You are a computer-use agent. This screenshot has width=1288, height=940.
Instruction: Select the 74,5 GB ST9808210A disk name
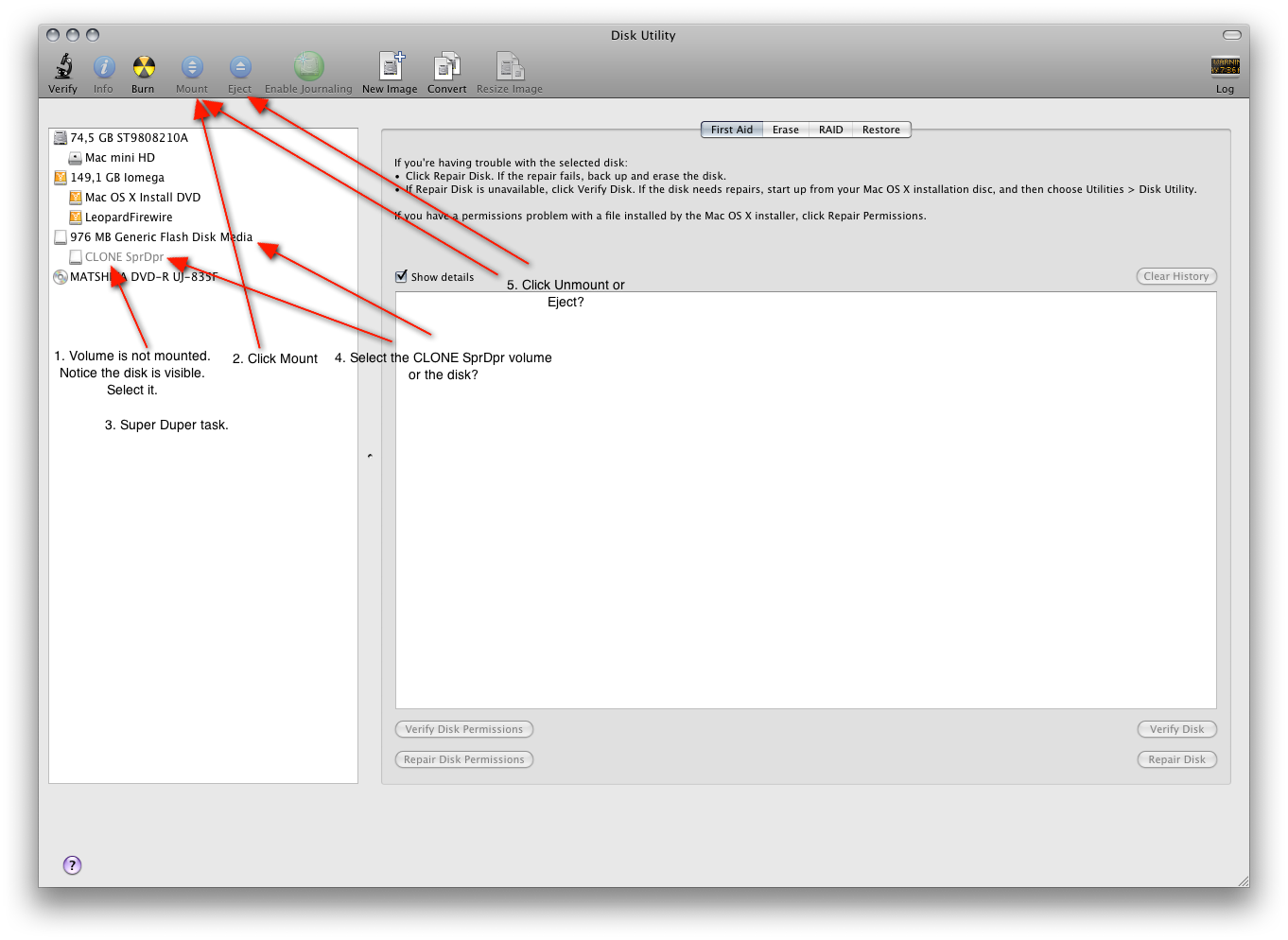[130, 138]
